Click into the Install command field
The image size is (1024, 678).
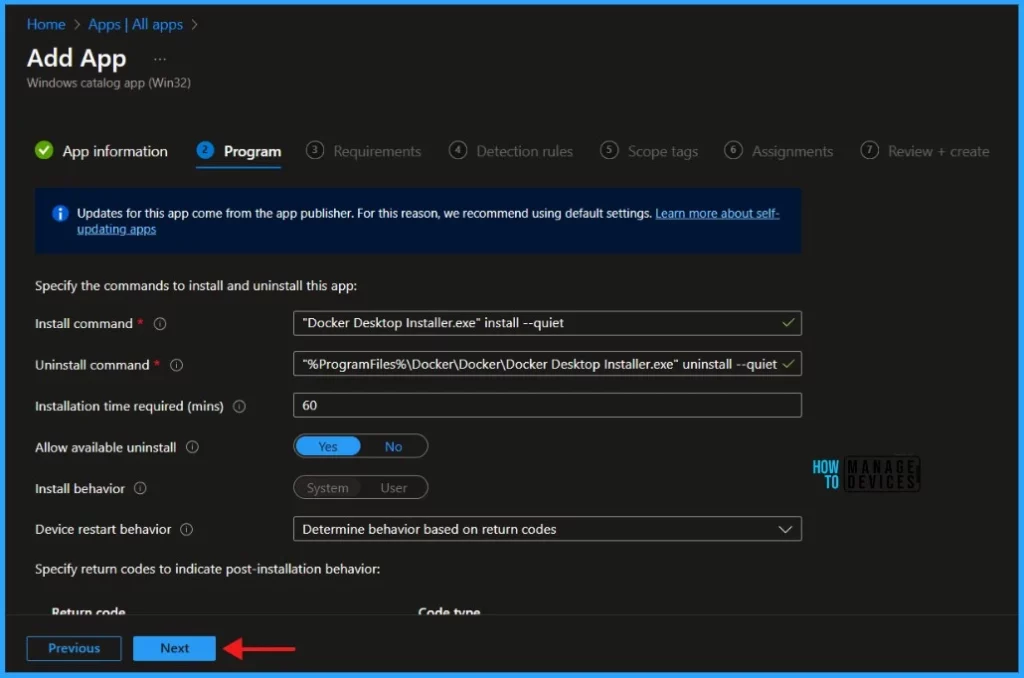pyautogui.click(x=547, y=323)
